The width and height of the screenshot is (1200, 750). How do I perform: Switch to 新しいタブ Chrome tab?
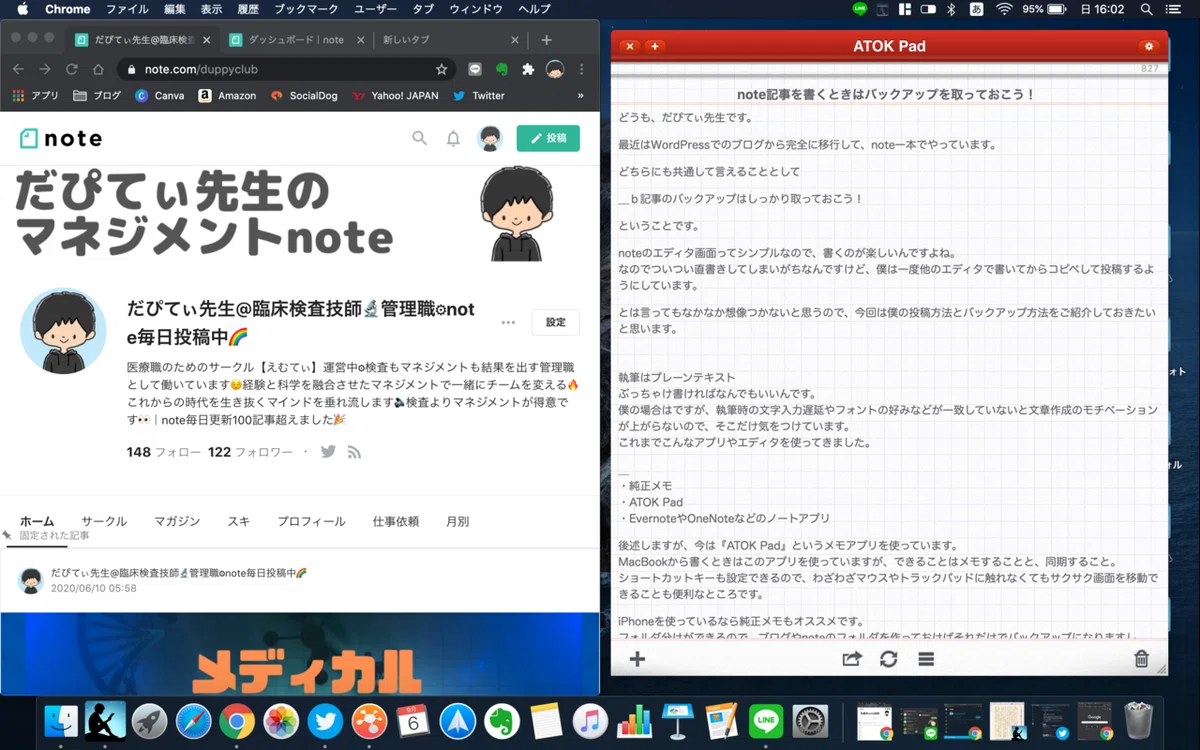point(451,40)
